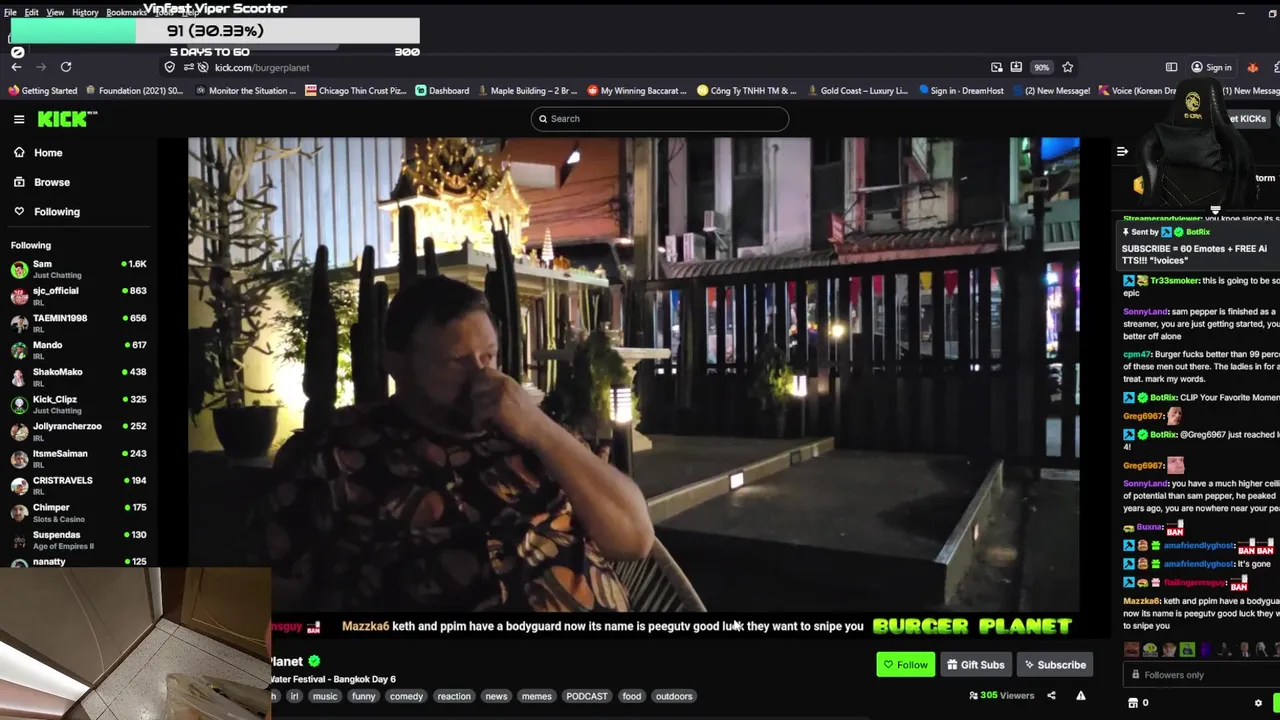Open the Dashboard bookmark
This screenshot has height=720, width=1280.
pos(442,91)
